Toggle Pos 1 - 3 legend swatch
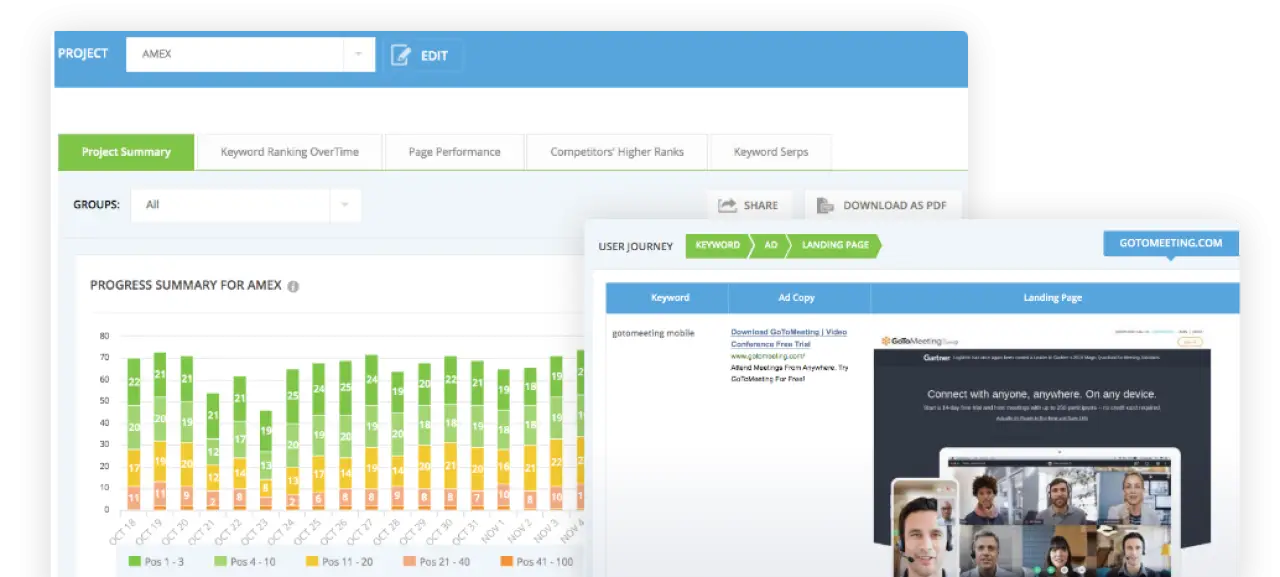Viewport: 1280px width, 577px height. (x=135, y=562)
